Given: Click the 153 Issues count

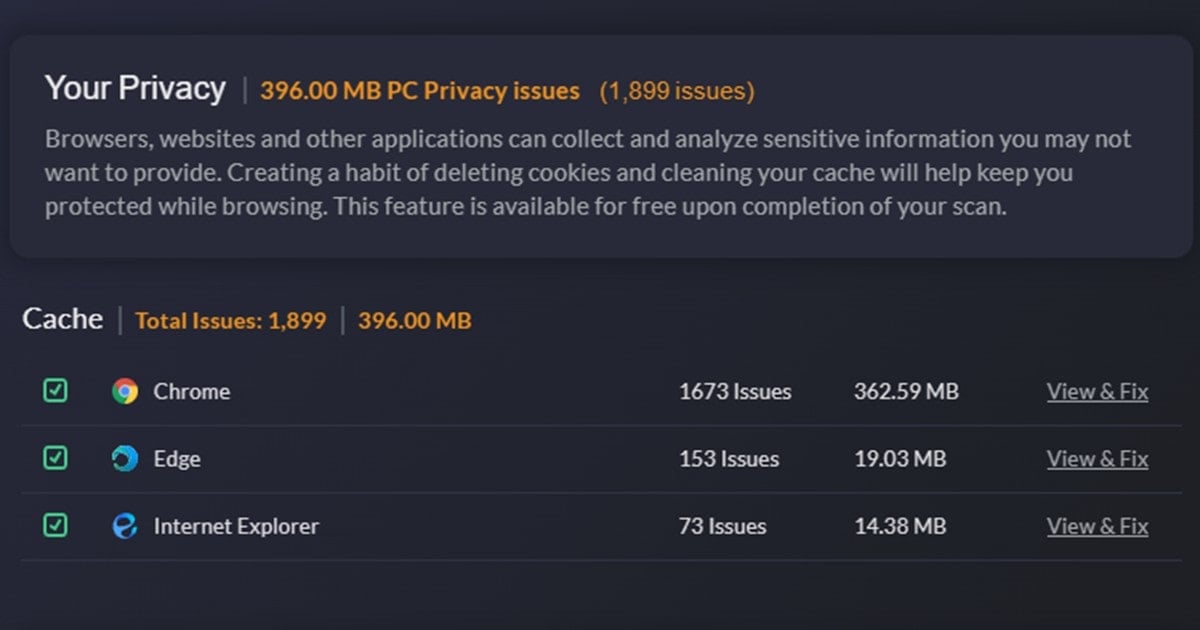Looking at the screenshot, I should [x=729, y=459].
